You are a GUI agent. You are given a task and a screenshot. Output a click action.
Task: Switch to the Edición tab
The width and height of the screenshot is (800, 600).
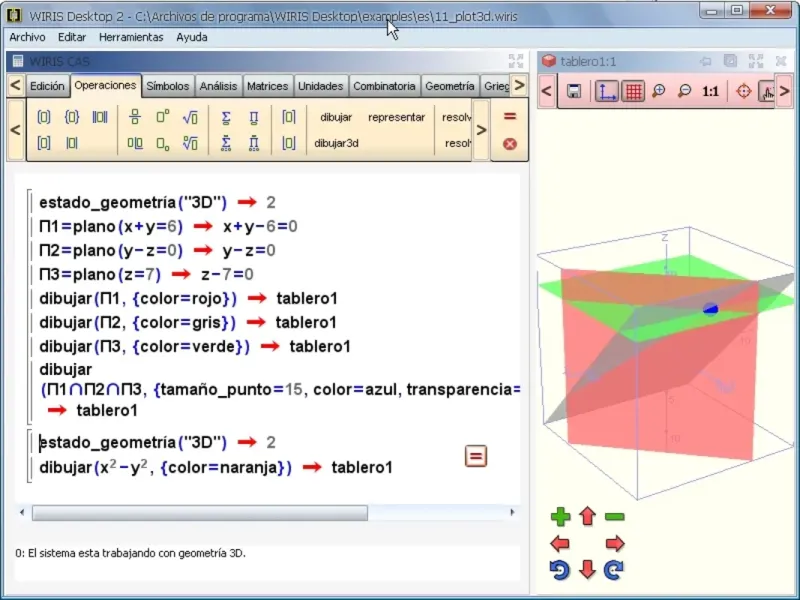click(47, 86)
